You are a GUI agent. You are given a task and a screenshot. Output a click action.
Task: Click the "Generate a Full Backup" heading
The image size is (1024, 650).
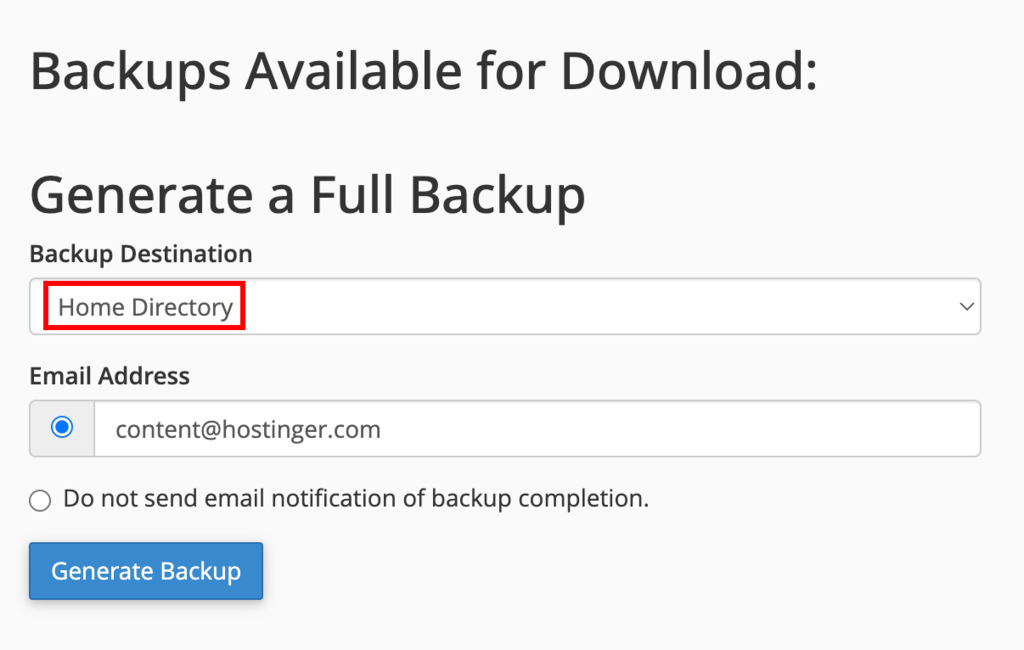307,194
